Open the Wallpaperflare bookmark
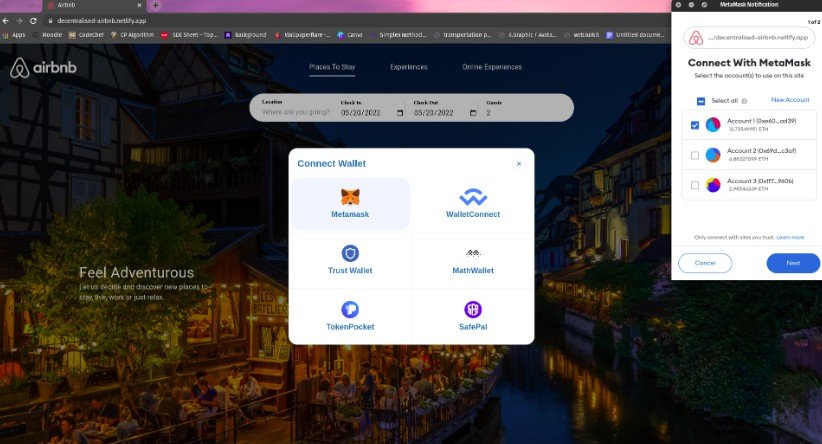 click(302, 35)
